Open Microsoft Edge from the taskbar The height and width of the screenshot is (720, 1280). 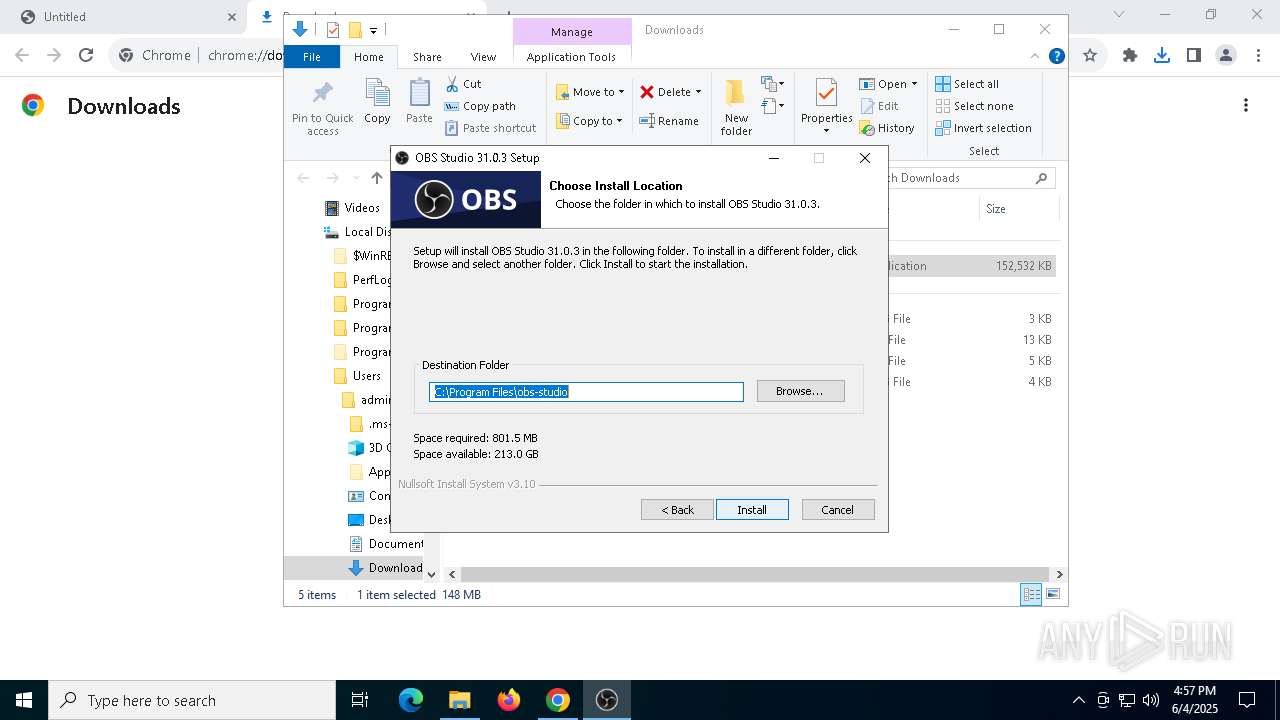click(411, 700)
